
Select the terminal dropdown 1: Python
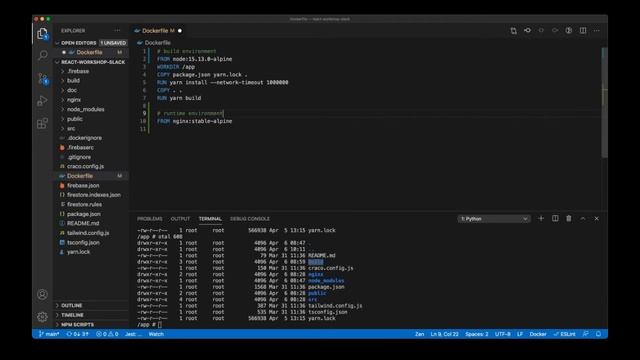pyautogui.click(x=494, y=219)
